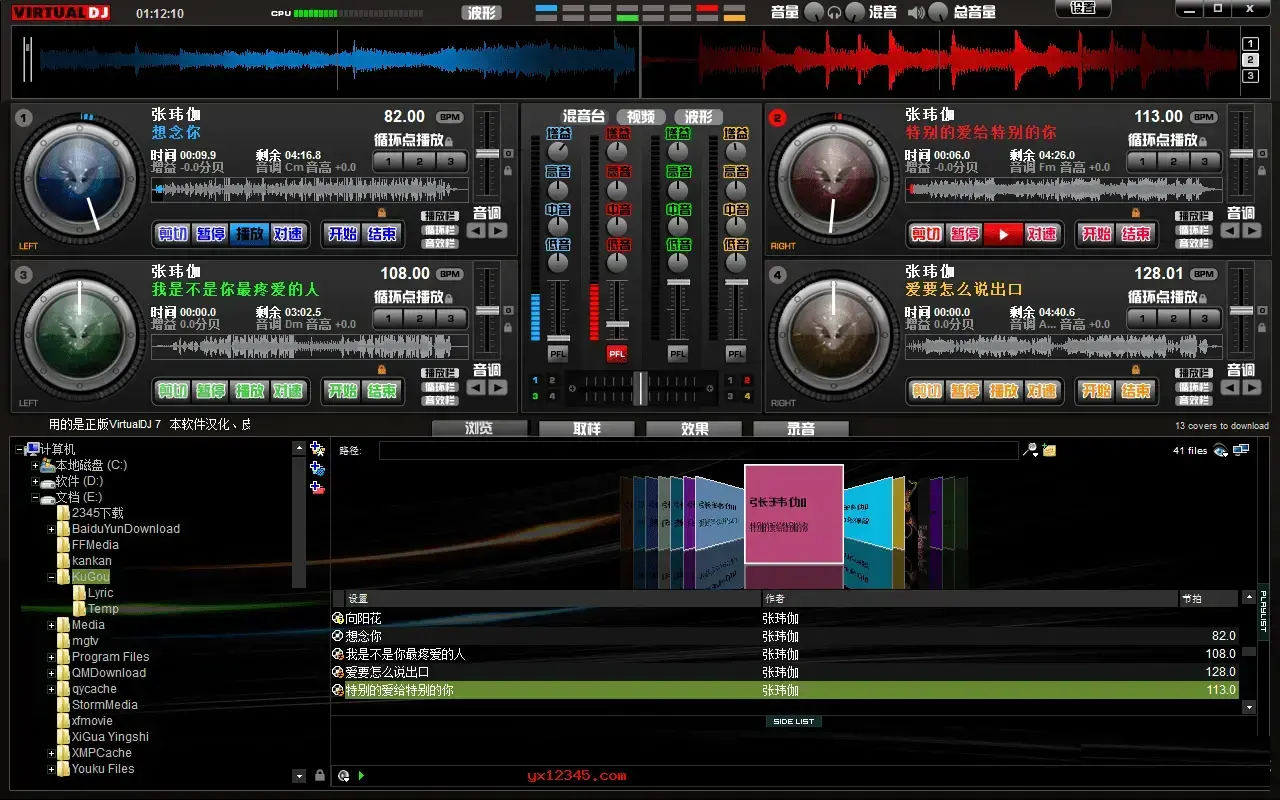Toggle PFL on the first mixer channel

click(558, 353)
